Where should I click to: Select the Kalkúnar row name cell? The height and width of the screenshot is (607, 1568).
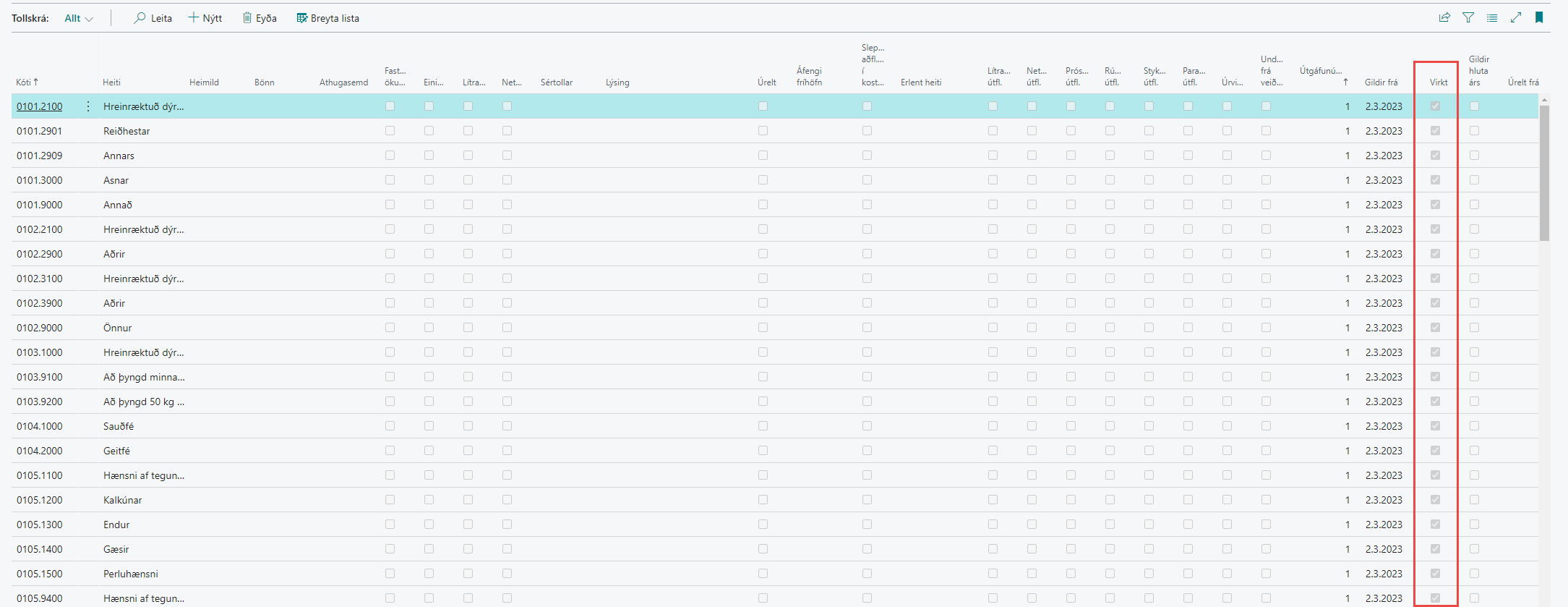click(x=123, y=500)
